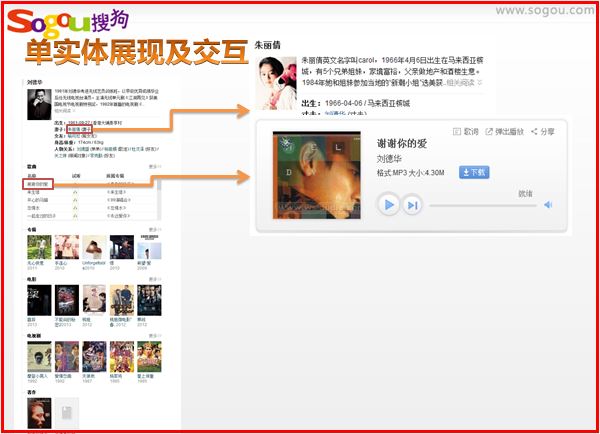
Task: Expand 朱丽倩 biography with the arrow
Action: (480, 82)
